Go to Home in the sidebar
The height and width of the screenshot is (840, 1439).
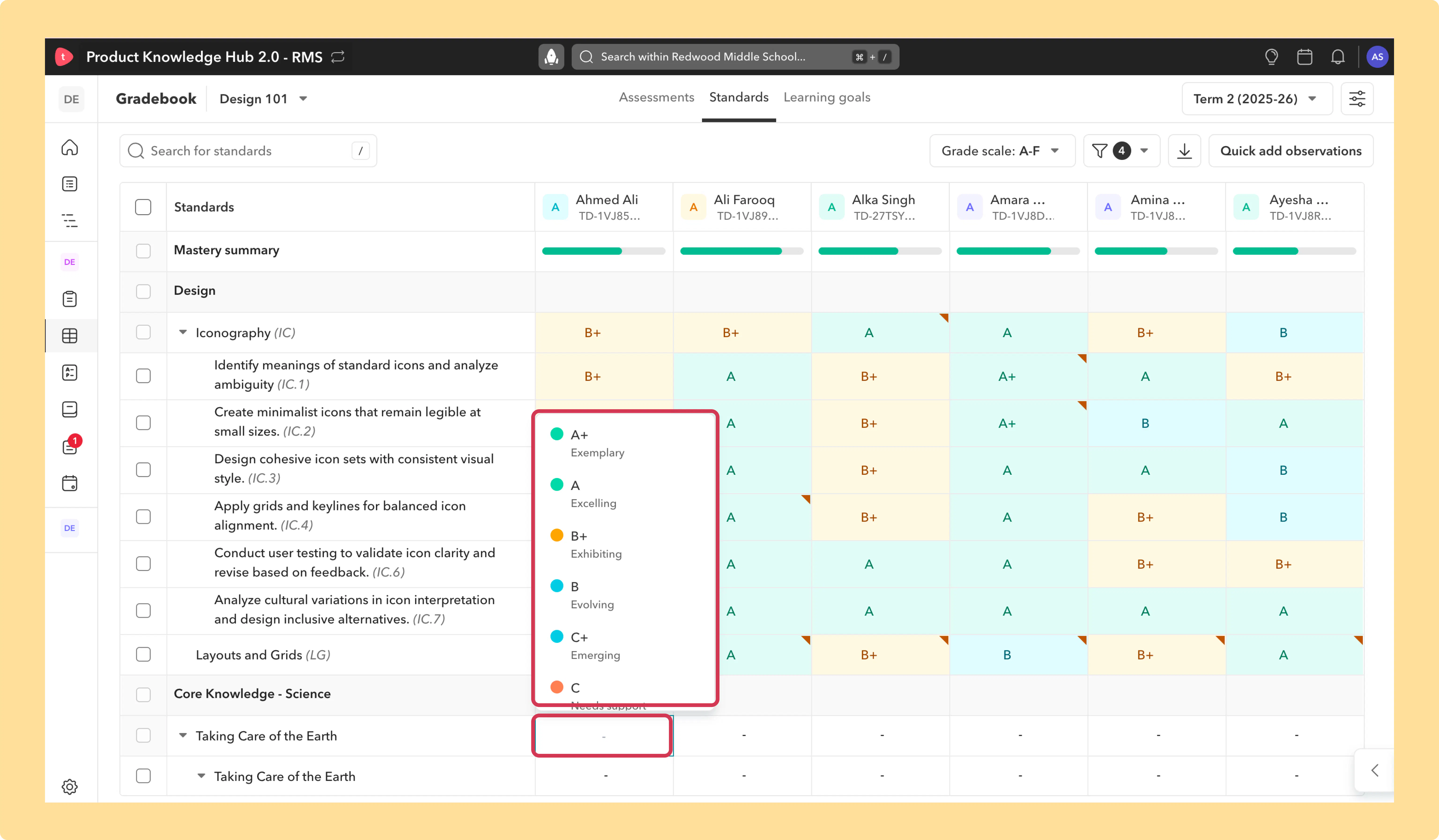tap(70, 147)
